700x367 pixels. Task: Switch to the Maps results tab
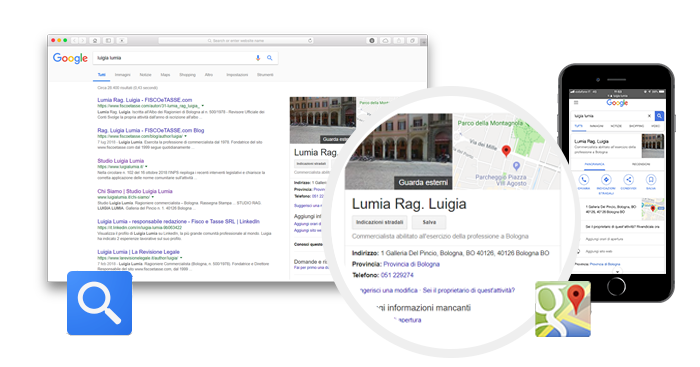coord(165,75)
